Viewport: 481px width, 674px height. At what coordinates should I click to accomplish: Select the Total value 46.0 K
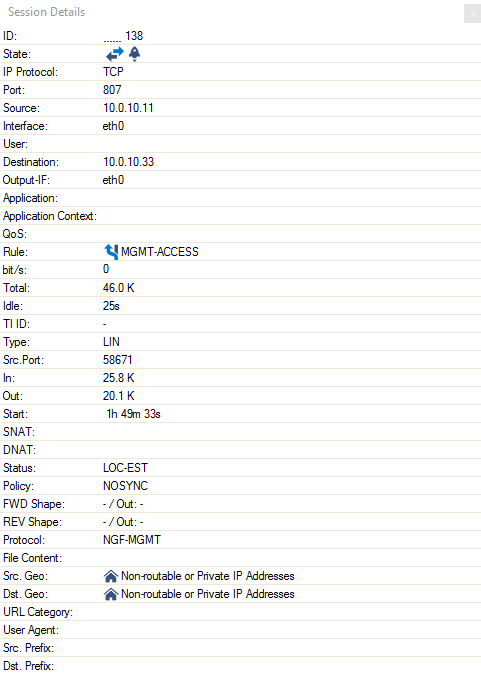118,288
